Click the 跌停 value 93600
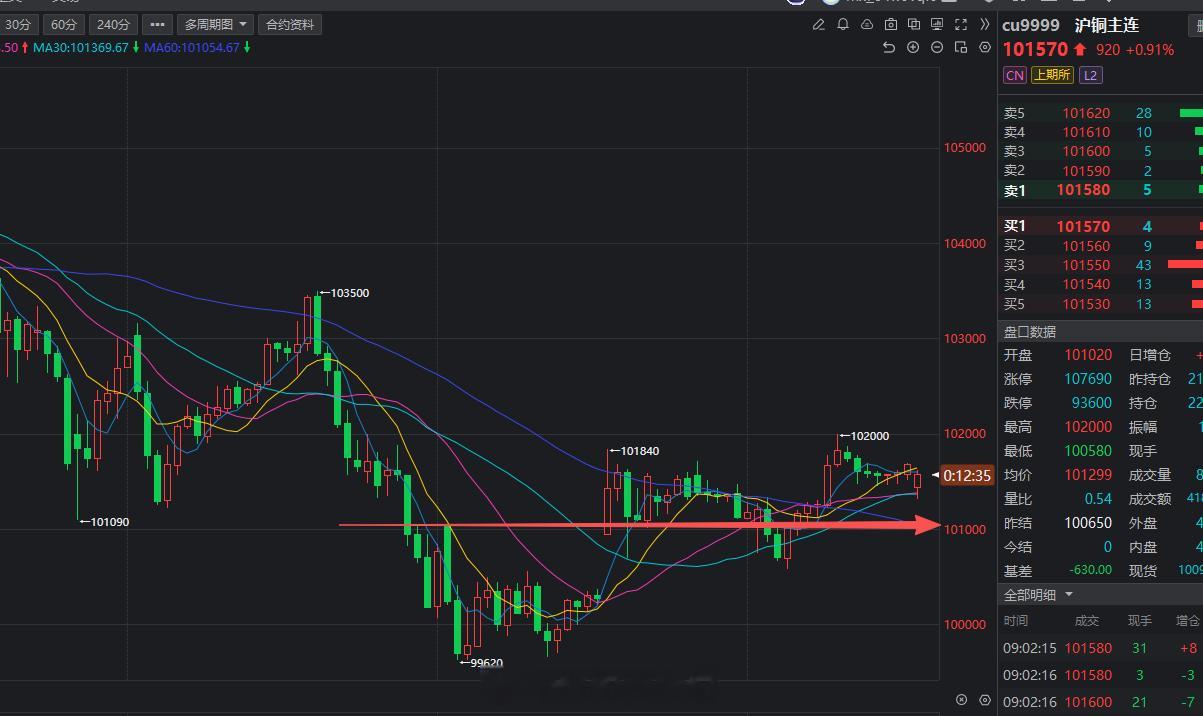 pos(1092,403)
